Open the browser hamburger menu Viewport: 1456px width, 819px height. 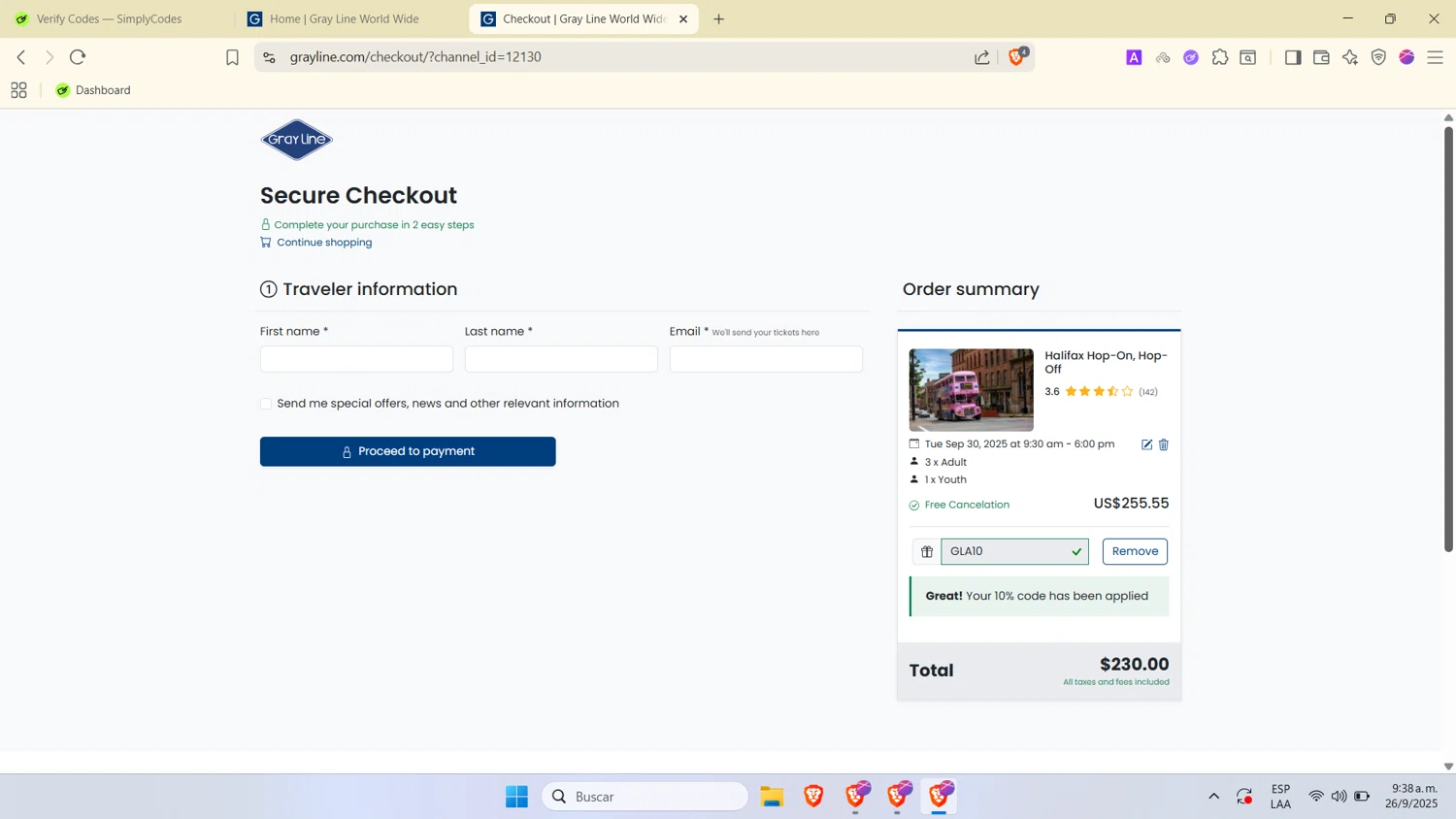(x=1436, y=57)
